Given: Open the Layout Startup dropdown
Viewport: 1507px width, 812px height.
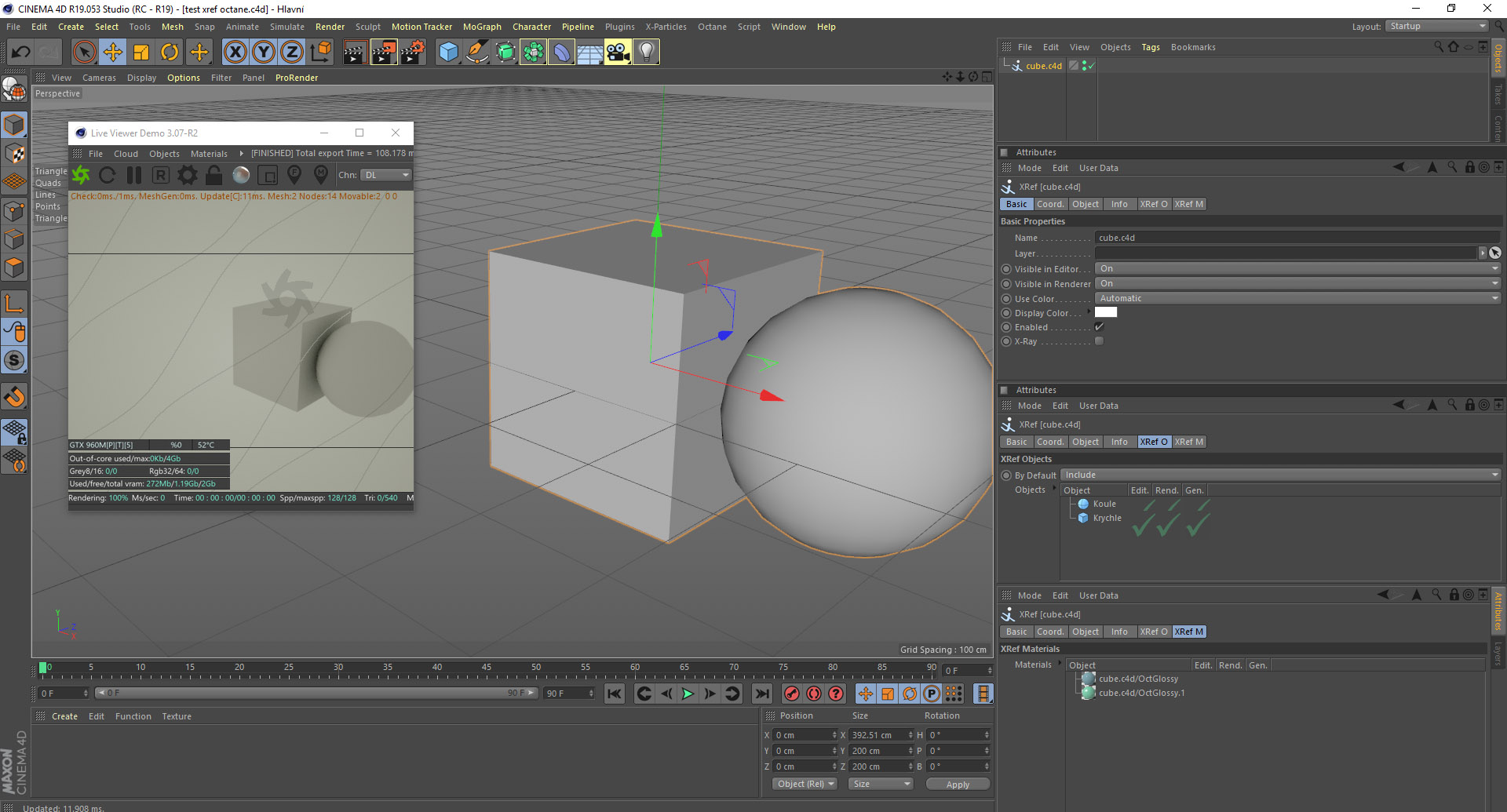Looking at the screenshot, I should (1437, 27).
